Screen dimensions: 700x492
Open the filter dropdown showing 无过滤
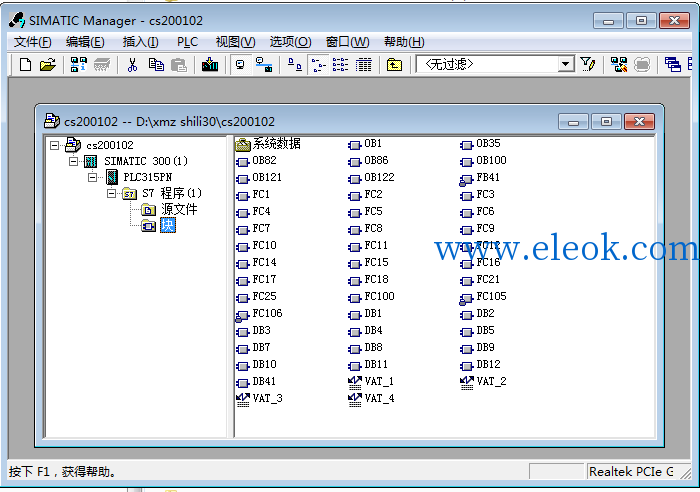pos(495,64)
